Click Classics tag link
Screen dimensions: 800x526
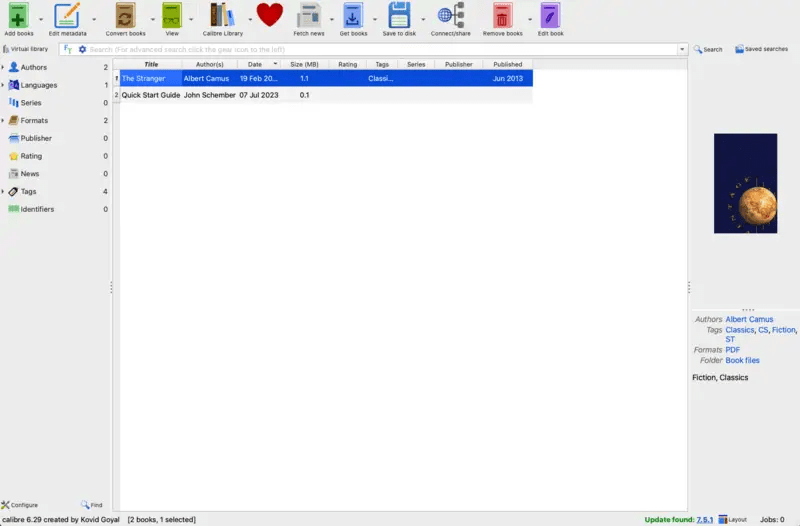pos(739,330)
